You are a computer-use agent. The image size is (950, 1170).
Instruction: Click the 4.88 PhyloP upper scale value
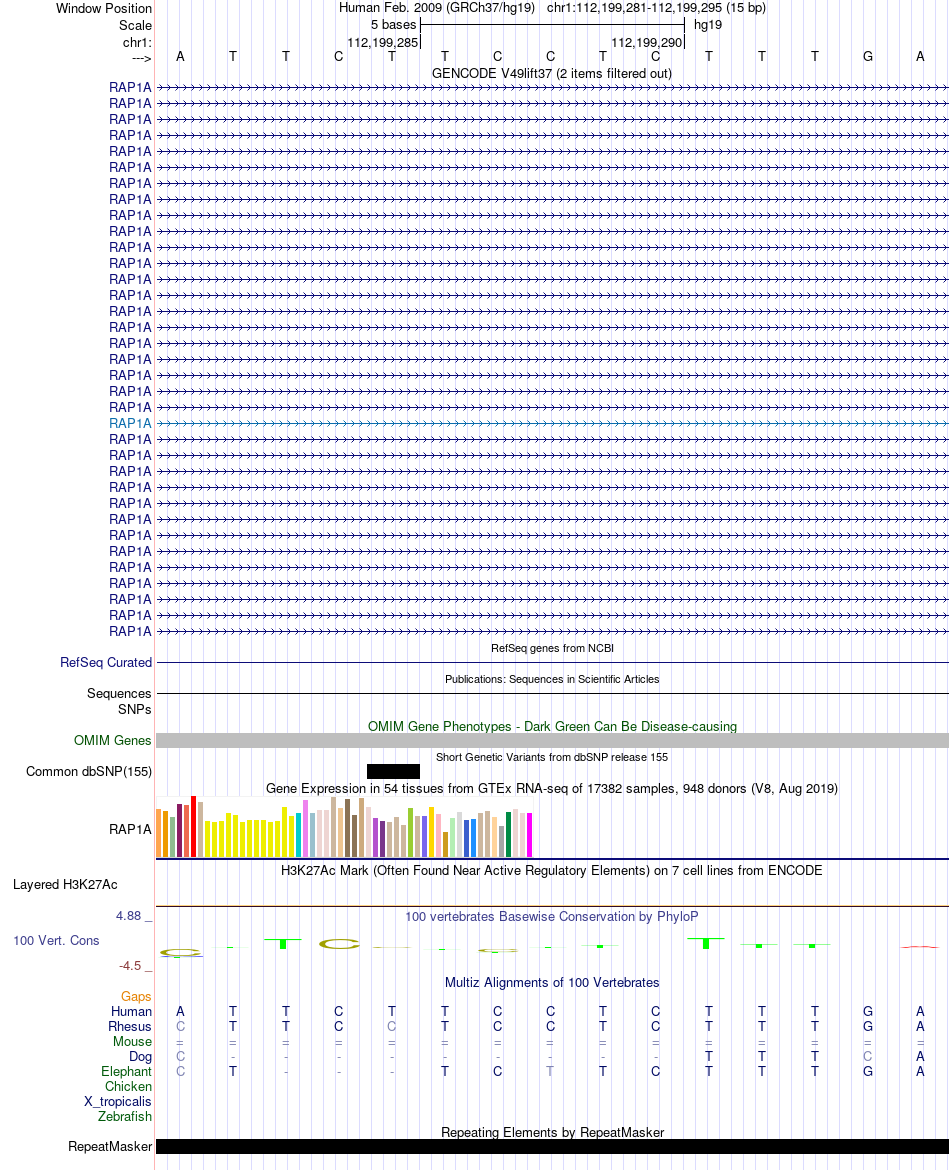(x=128, y=916)
